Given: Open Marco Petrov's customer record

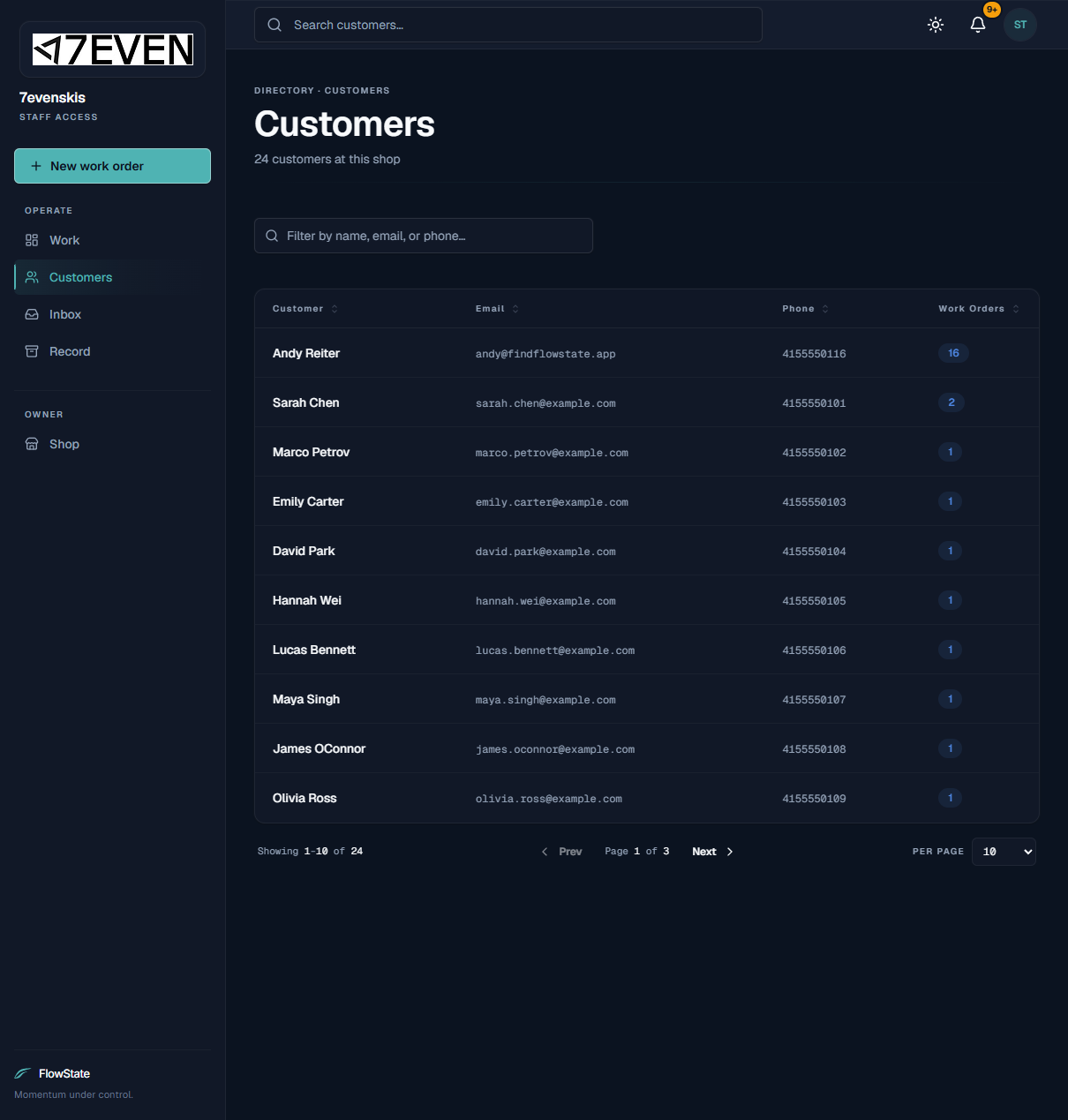Looking at the screenshot, I should 312,452.
